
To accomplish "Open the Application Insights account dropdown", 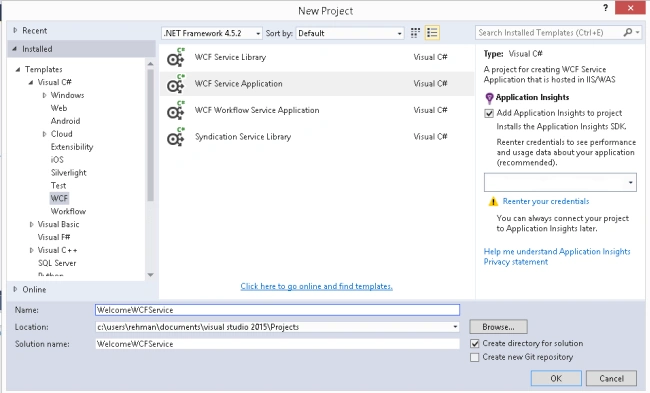I will pos(560,182).
